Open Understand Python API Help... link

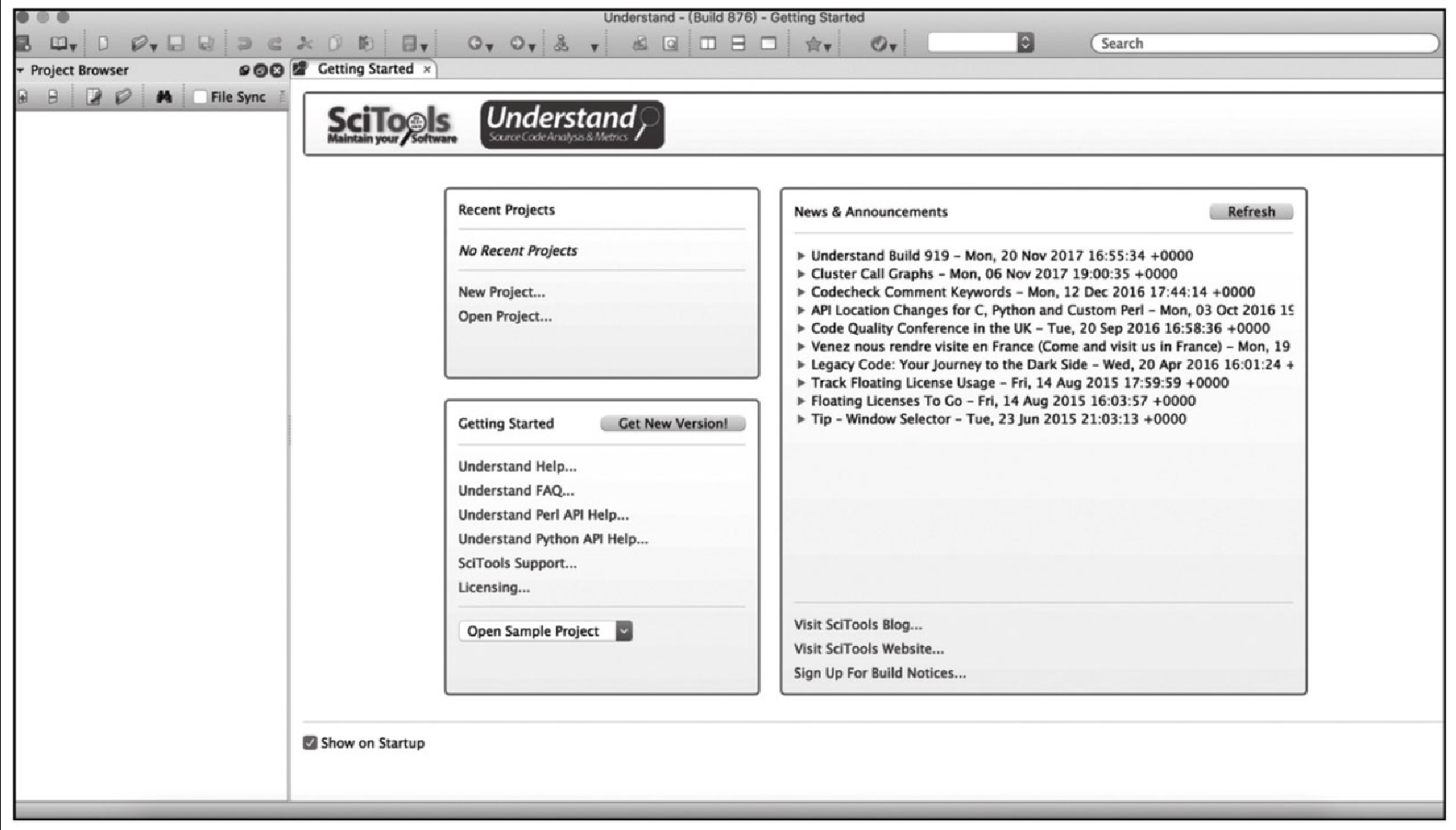click(554, 538)
